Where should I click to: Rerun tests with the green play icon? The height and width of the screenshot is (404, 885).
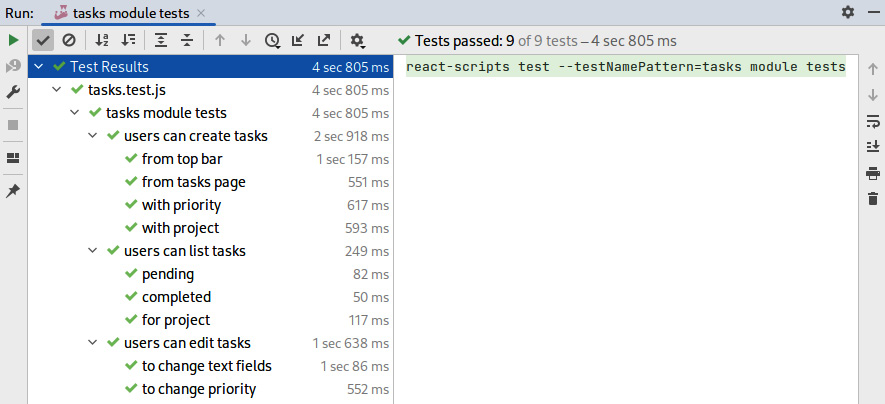[x=14, y=40]
